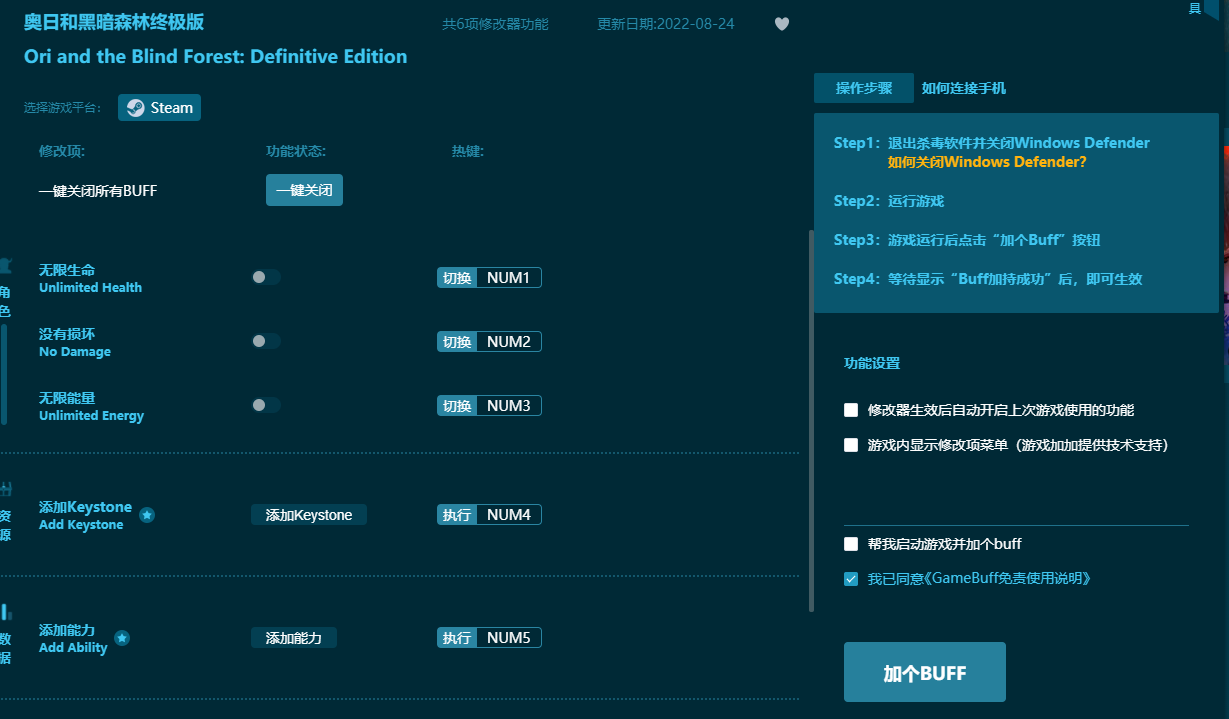Toggle Unlimited Health switch

point(266,277)
